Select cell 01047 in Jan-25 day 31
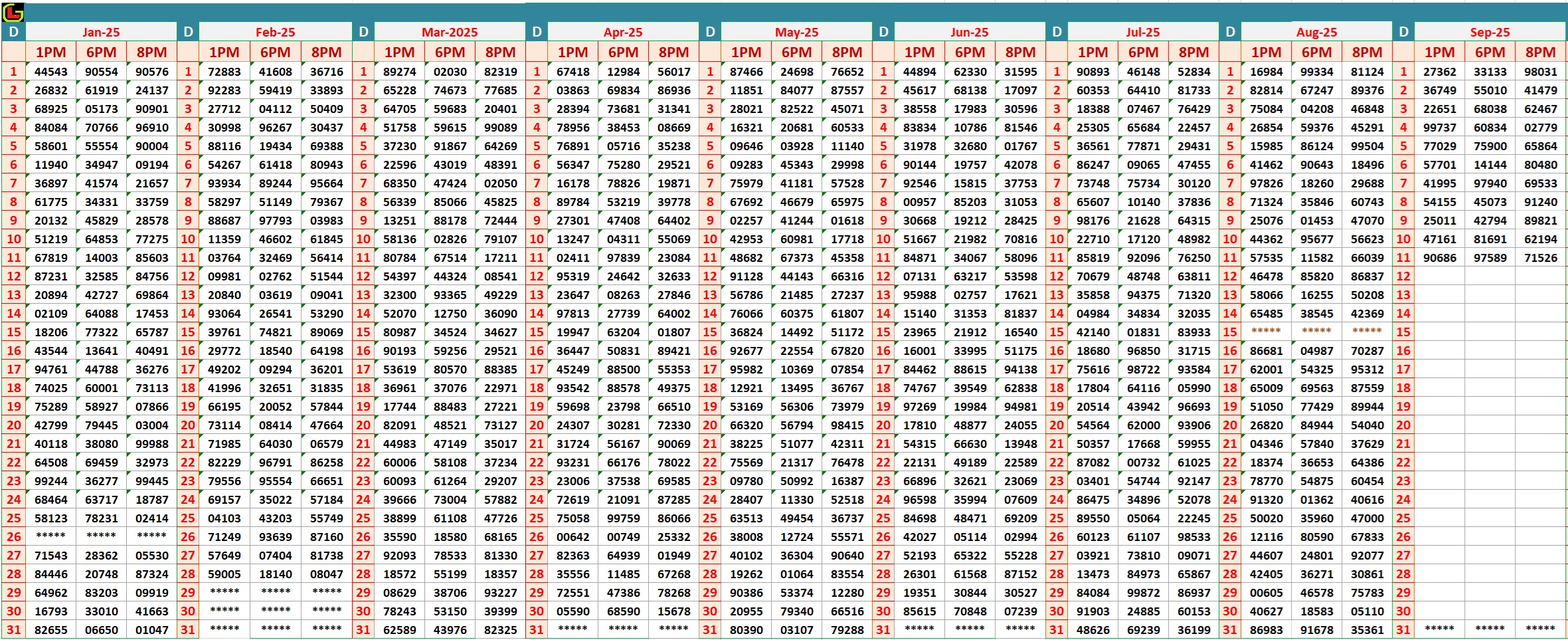Screen dimensions: 1568x640 pos(152,630)
